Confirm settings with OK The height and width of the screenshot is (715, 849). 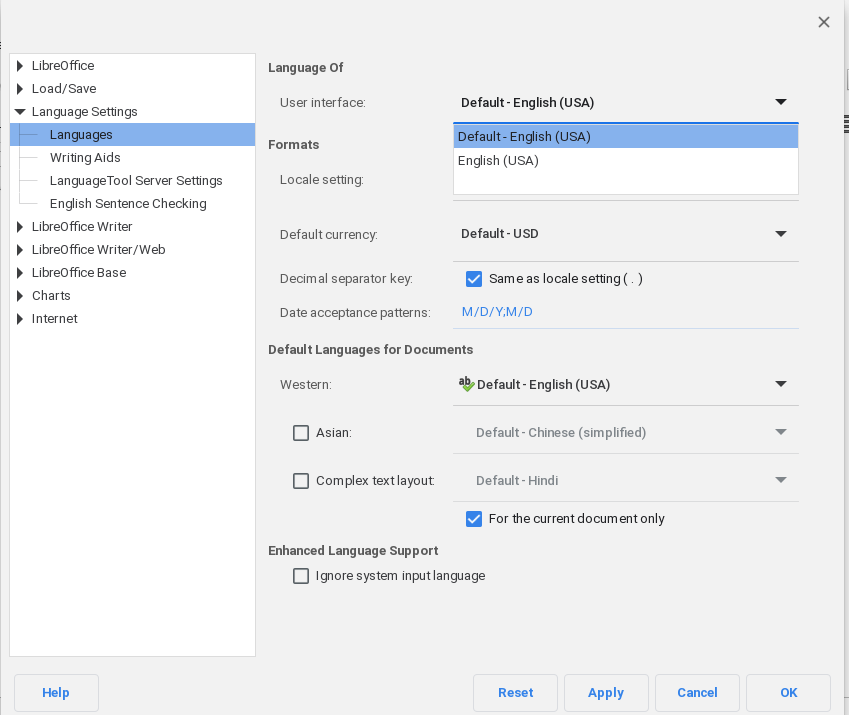788,693
